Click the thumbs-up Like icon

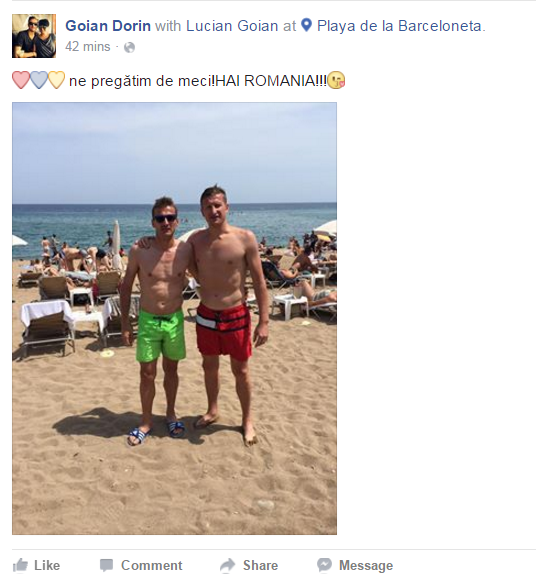coord(20,565)
